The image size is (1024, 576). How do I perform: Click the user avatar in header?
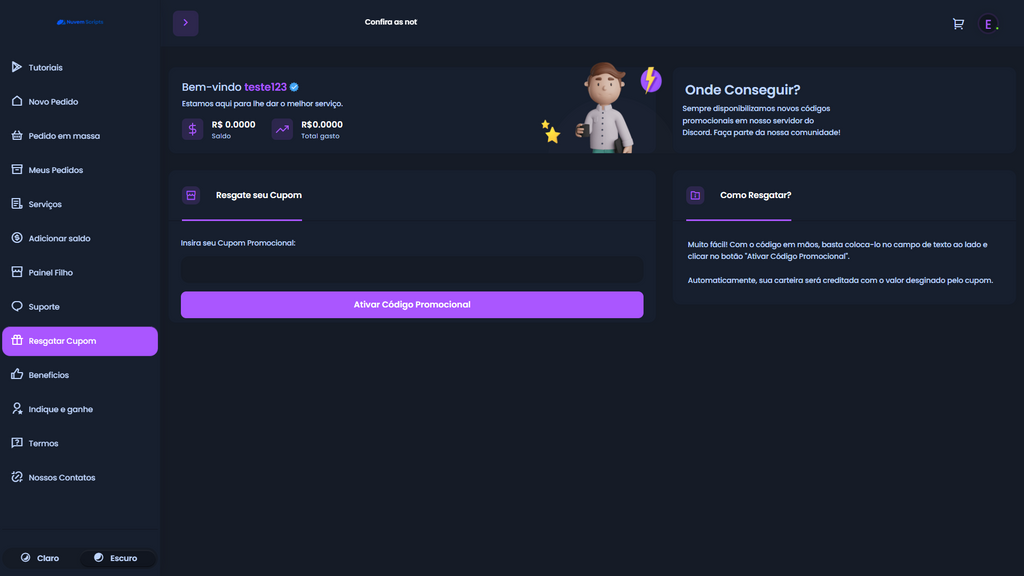[x=988, y=24]
